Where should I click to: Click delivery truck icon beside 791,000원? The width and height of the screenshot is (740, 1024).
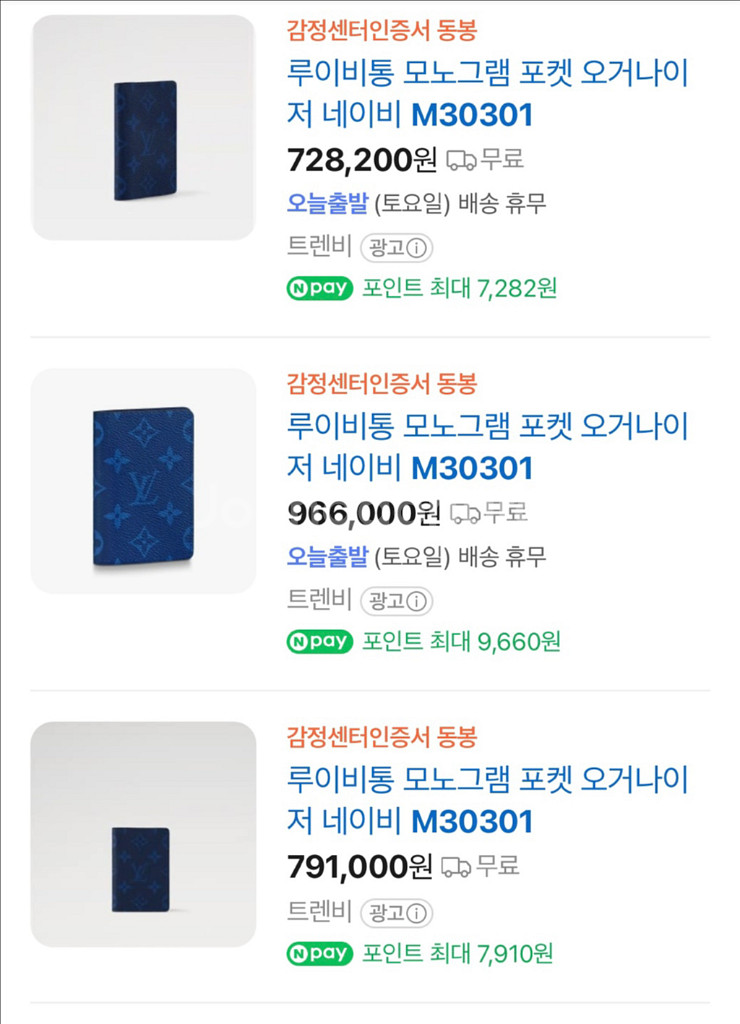(x=456, y=866)
